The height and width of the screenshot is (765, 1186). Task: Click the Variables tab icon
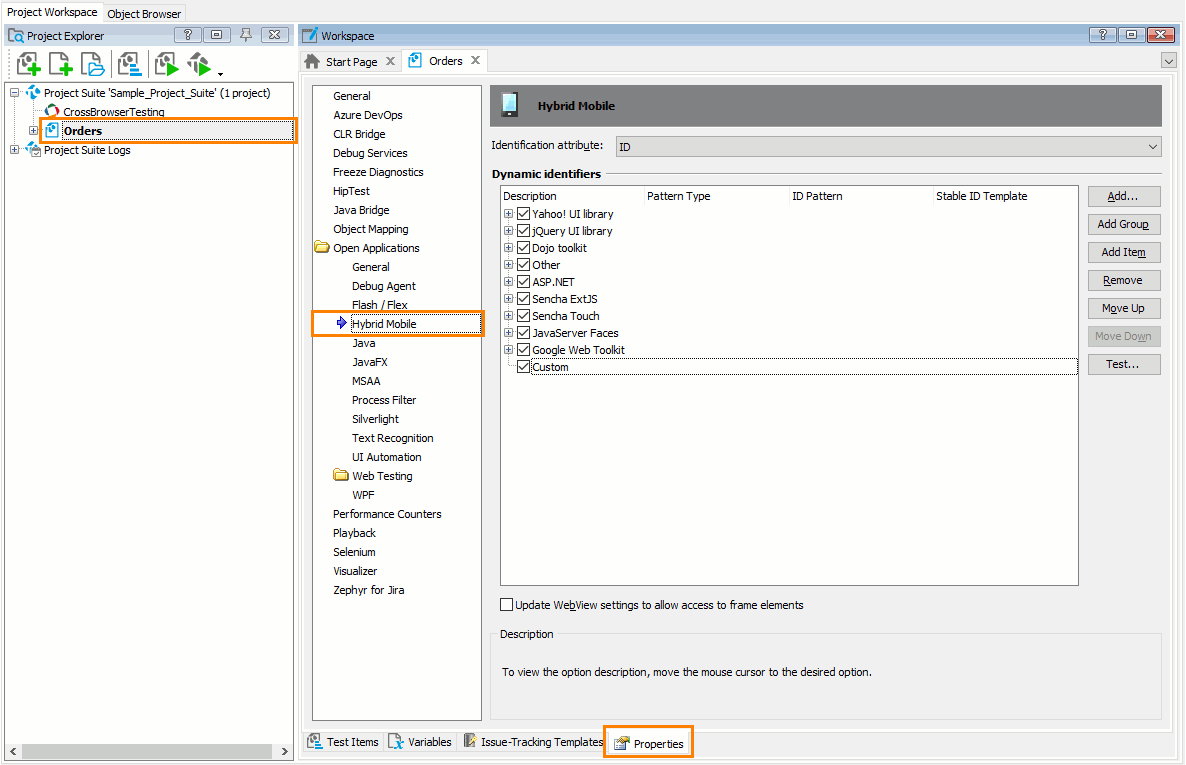pyautogui.click(x=396, y=742)
